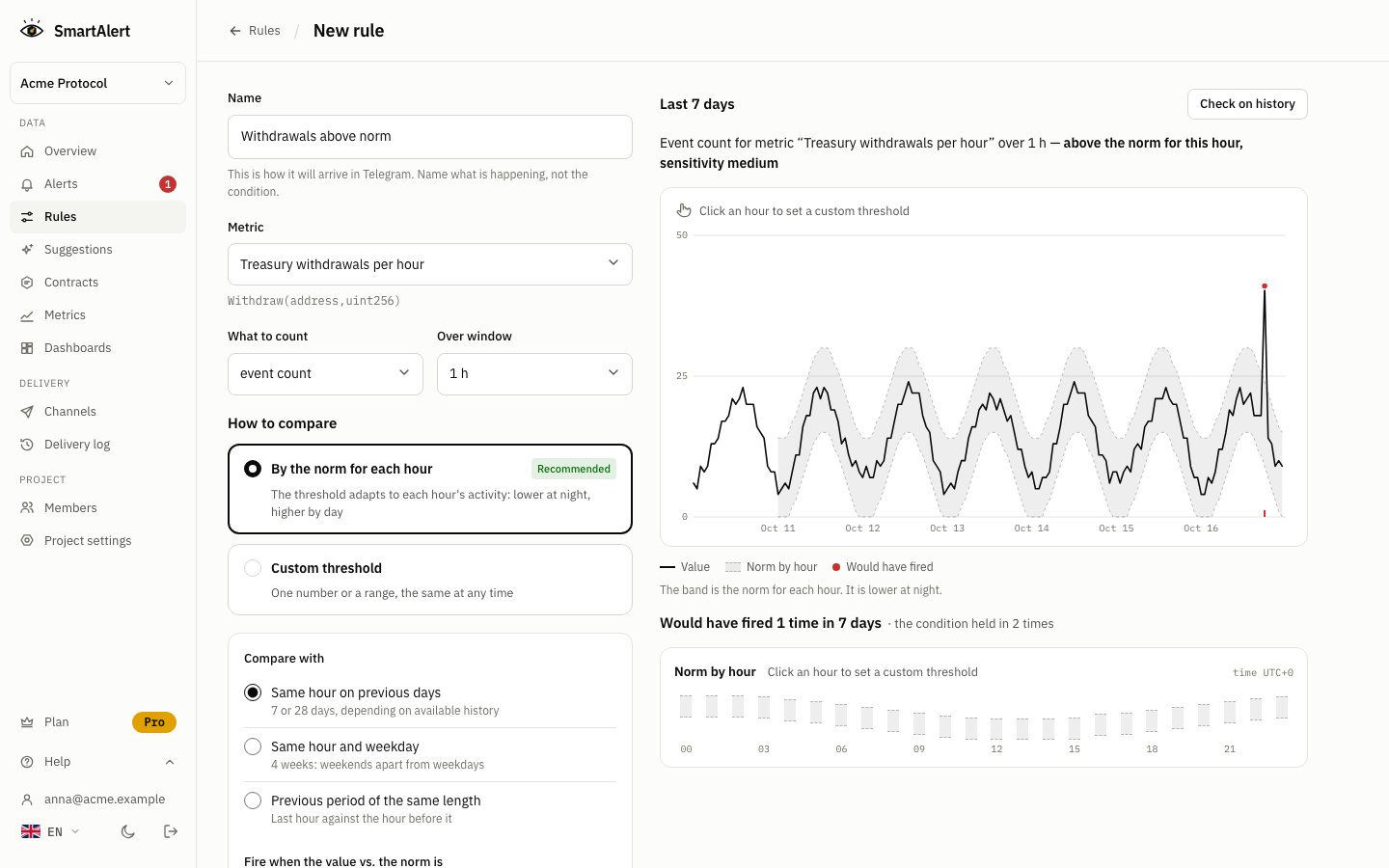Open Suggestions in the sidebar
1389x868 pixels.
(97, 250)
